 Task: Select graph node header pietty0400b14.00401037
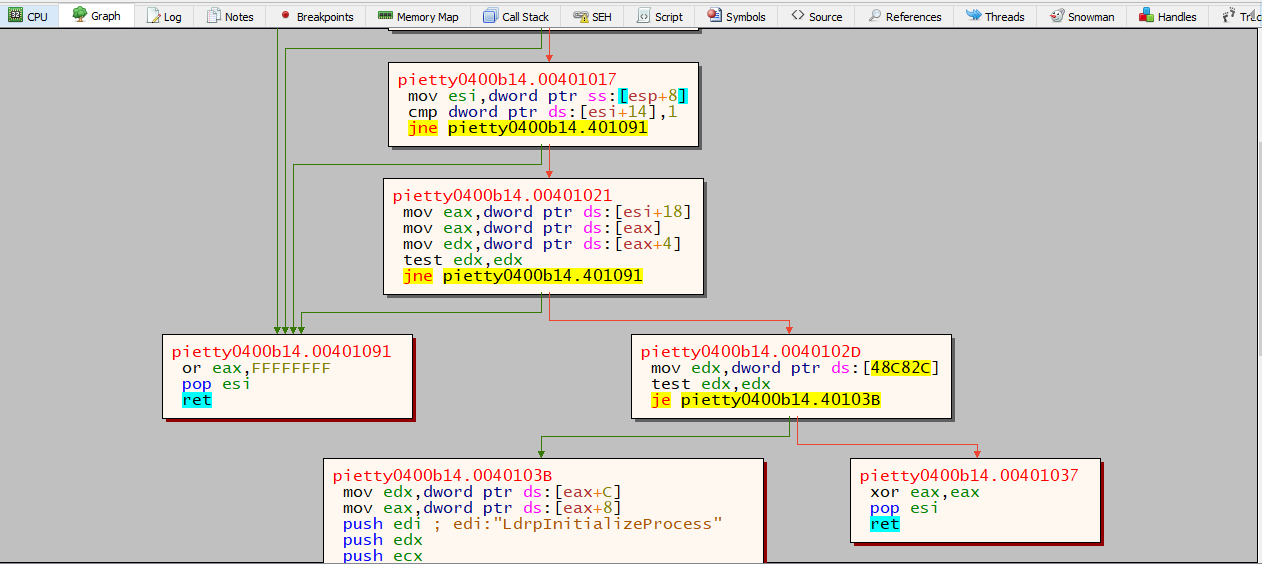pos(969,475)
